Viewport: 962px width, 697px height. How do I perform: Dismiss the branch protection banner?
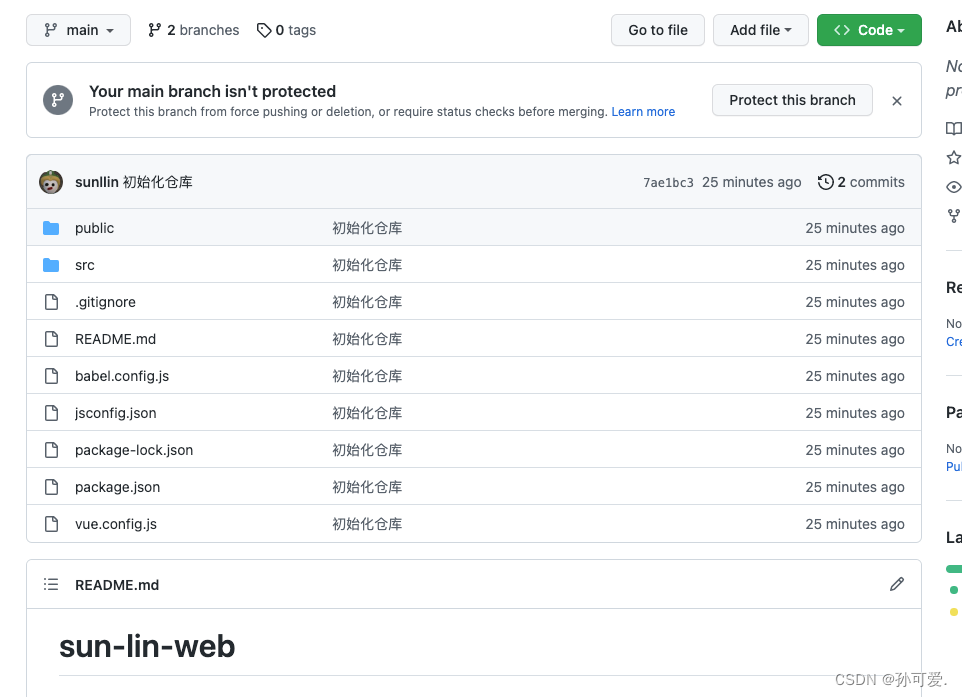(x=896, y=100)
